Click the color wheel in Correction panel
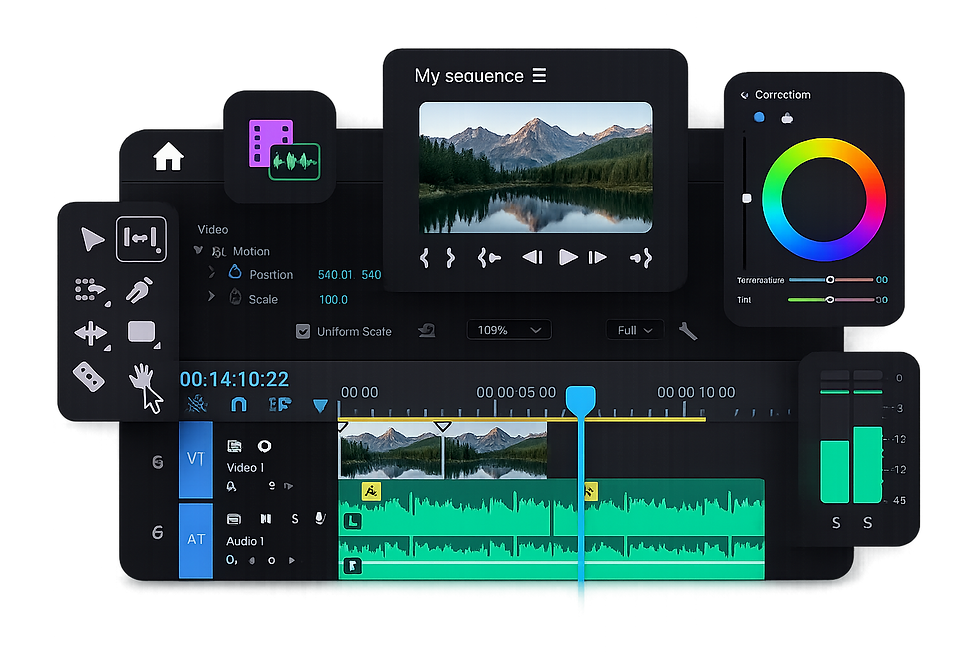 click(824, 199)
